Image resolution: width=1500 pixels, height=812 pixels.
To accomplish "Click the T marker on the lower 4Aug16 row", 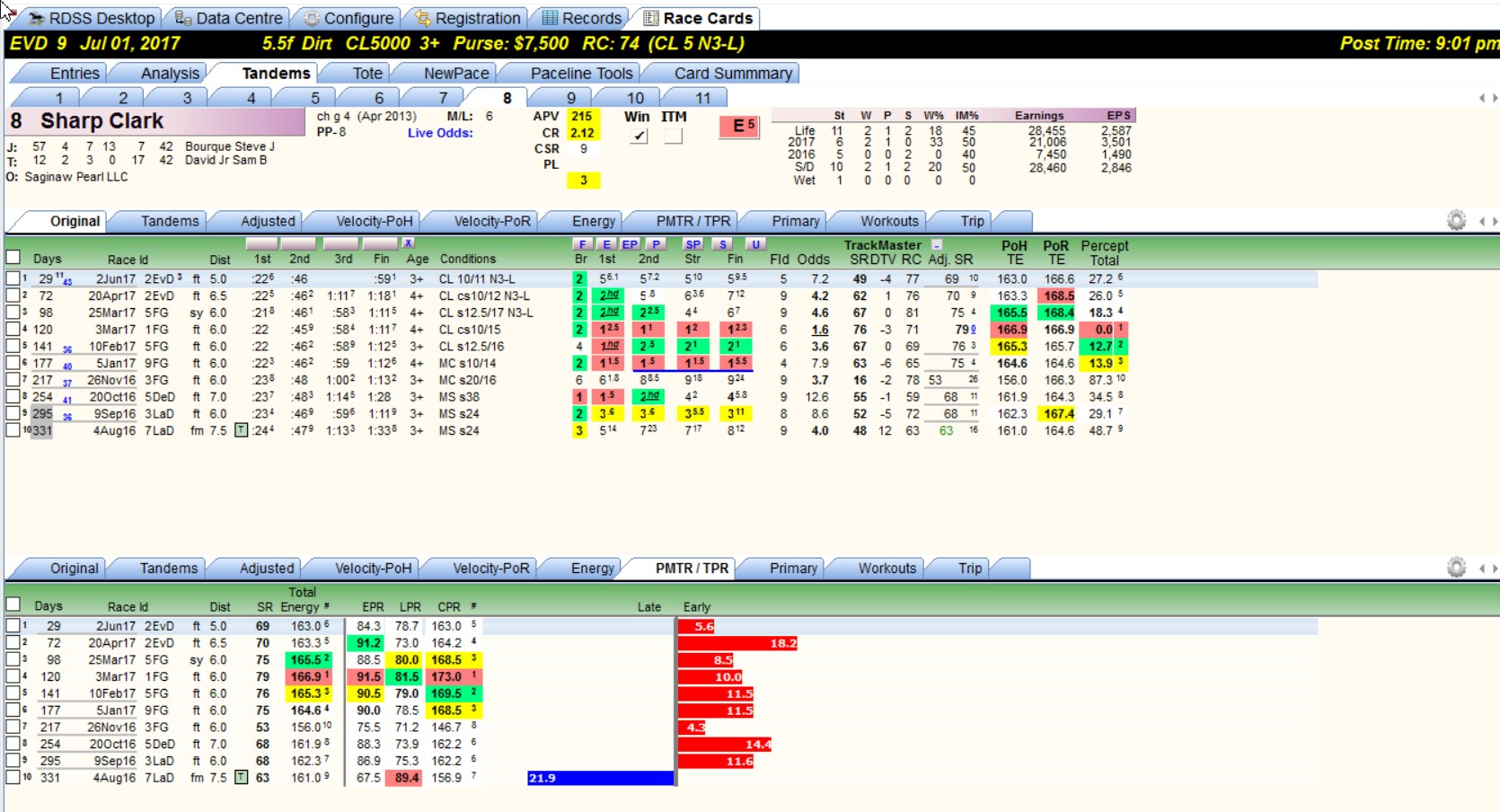I will [x=241, y=777].
